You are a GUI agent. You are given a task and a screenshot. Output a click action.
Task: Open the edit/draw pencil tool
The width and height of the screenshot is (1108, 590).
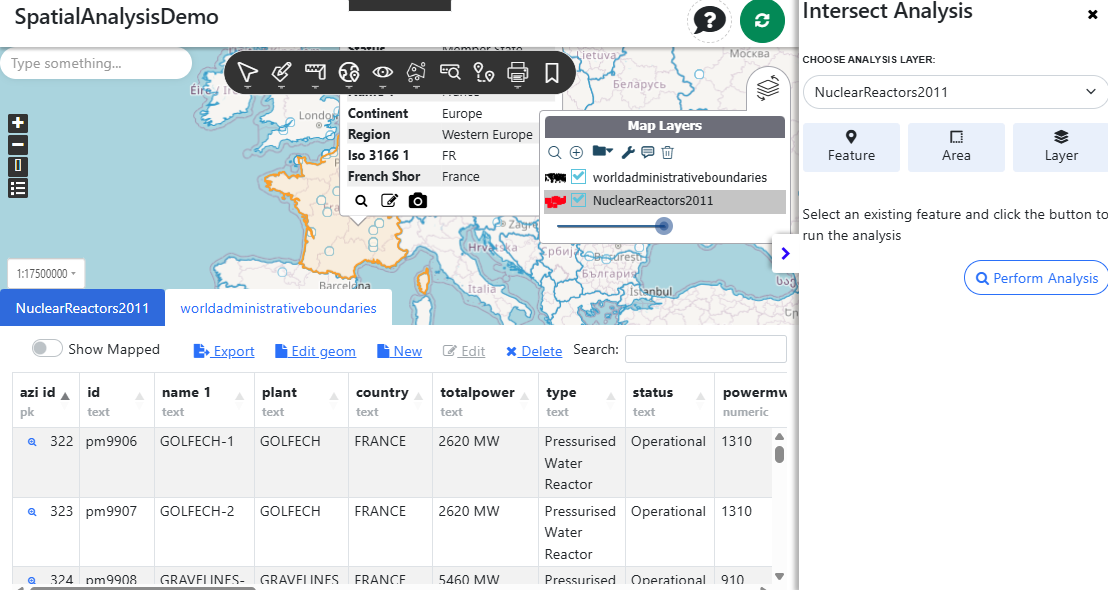(x=281, y=72)
